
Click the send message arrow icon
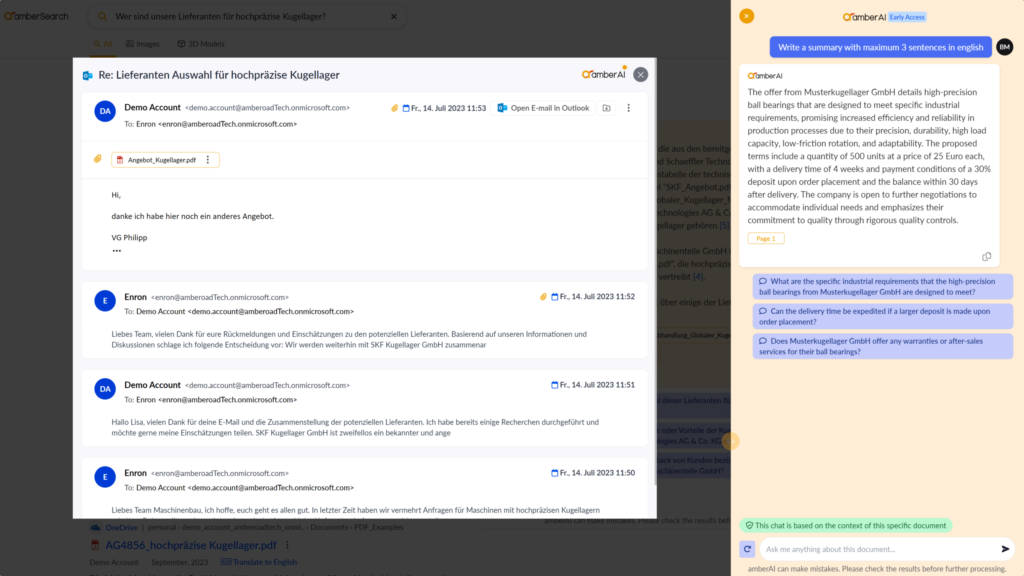tap(1005, 549)
